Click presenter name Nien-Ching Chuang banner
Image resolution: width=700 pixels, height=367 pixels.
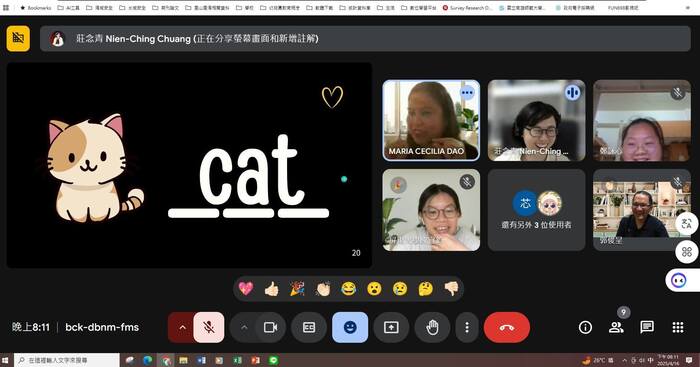365,39
